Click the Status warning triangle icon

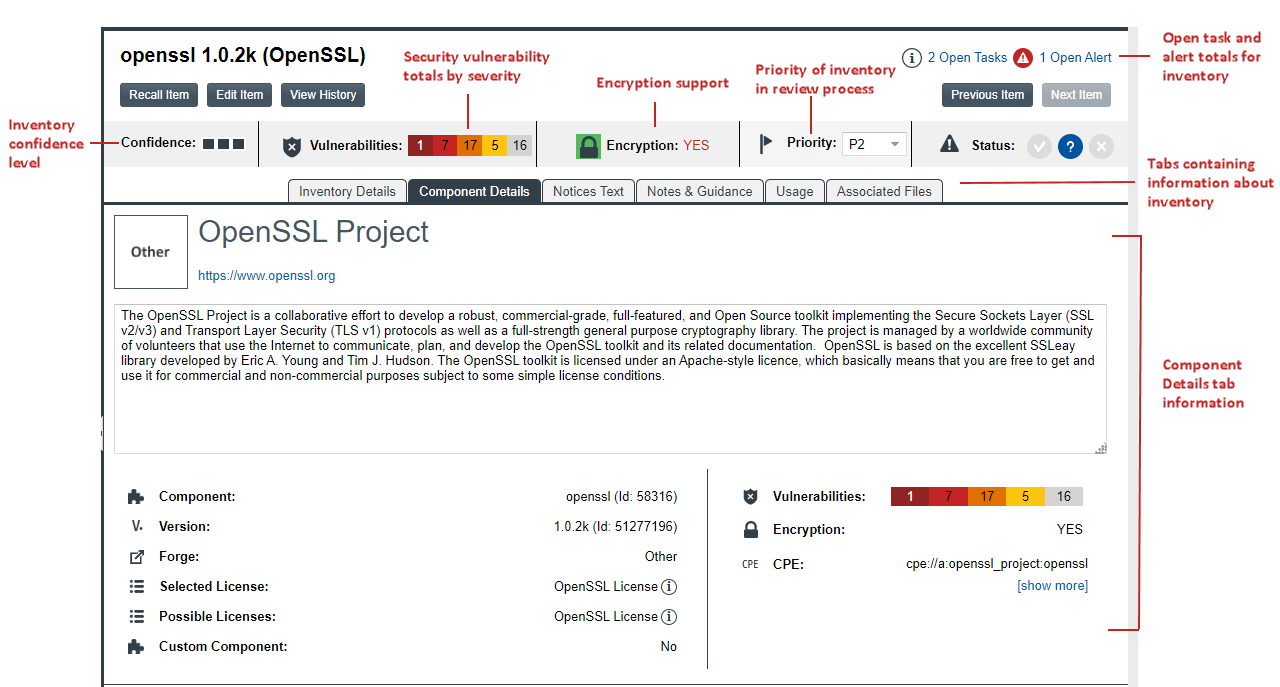click(949, 145)
